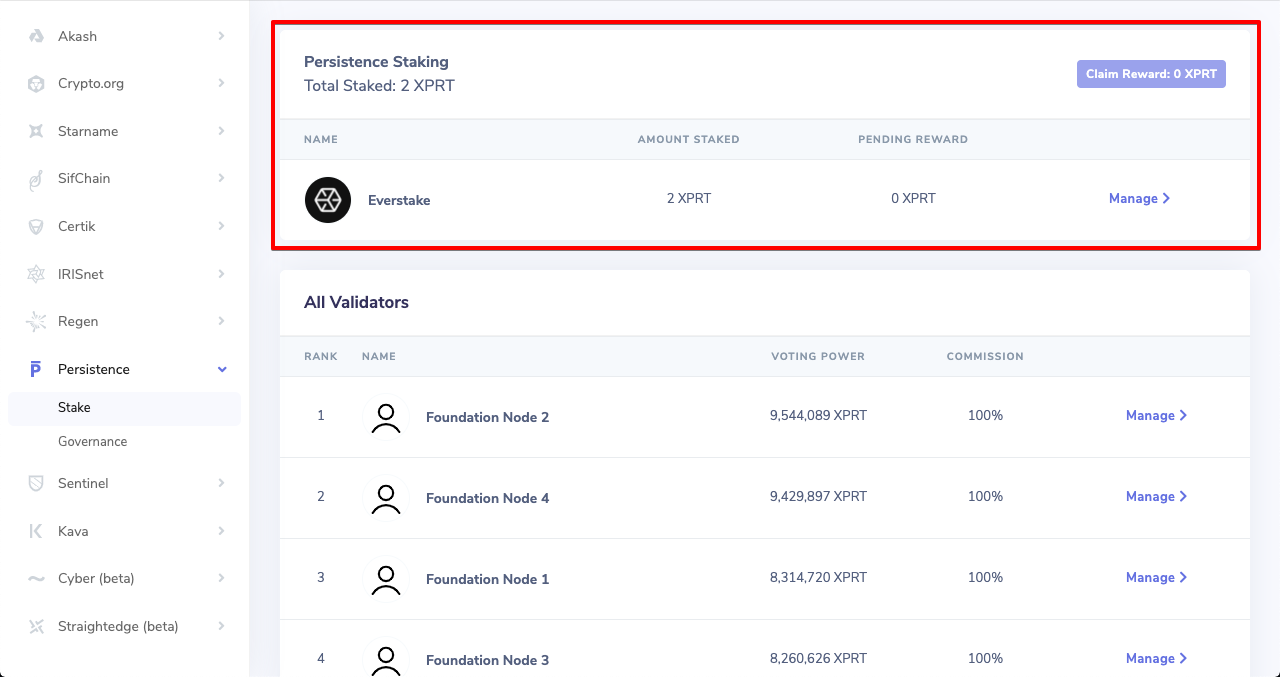Expand the Akash menu chevron
The height and width of the screenshot is (677, 1280).
pos(221,36)
